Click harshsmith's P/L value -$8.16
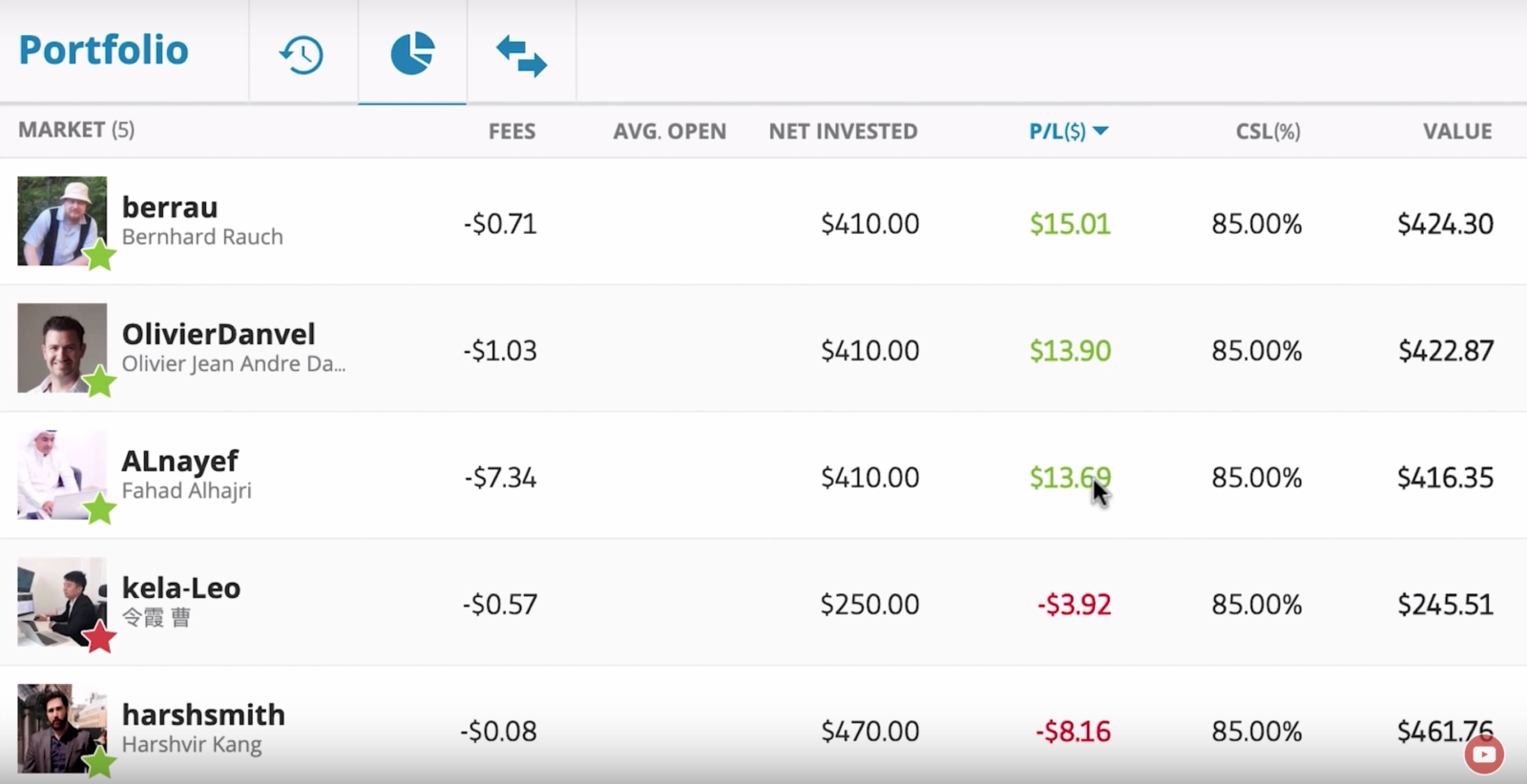Image resolution: width=1527 pixels, height=784 pixels. tap(1073, 732)
